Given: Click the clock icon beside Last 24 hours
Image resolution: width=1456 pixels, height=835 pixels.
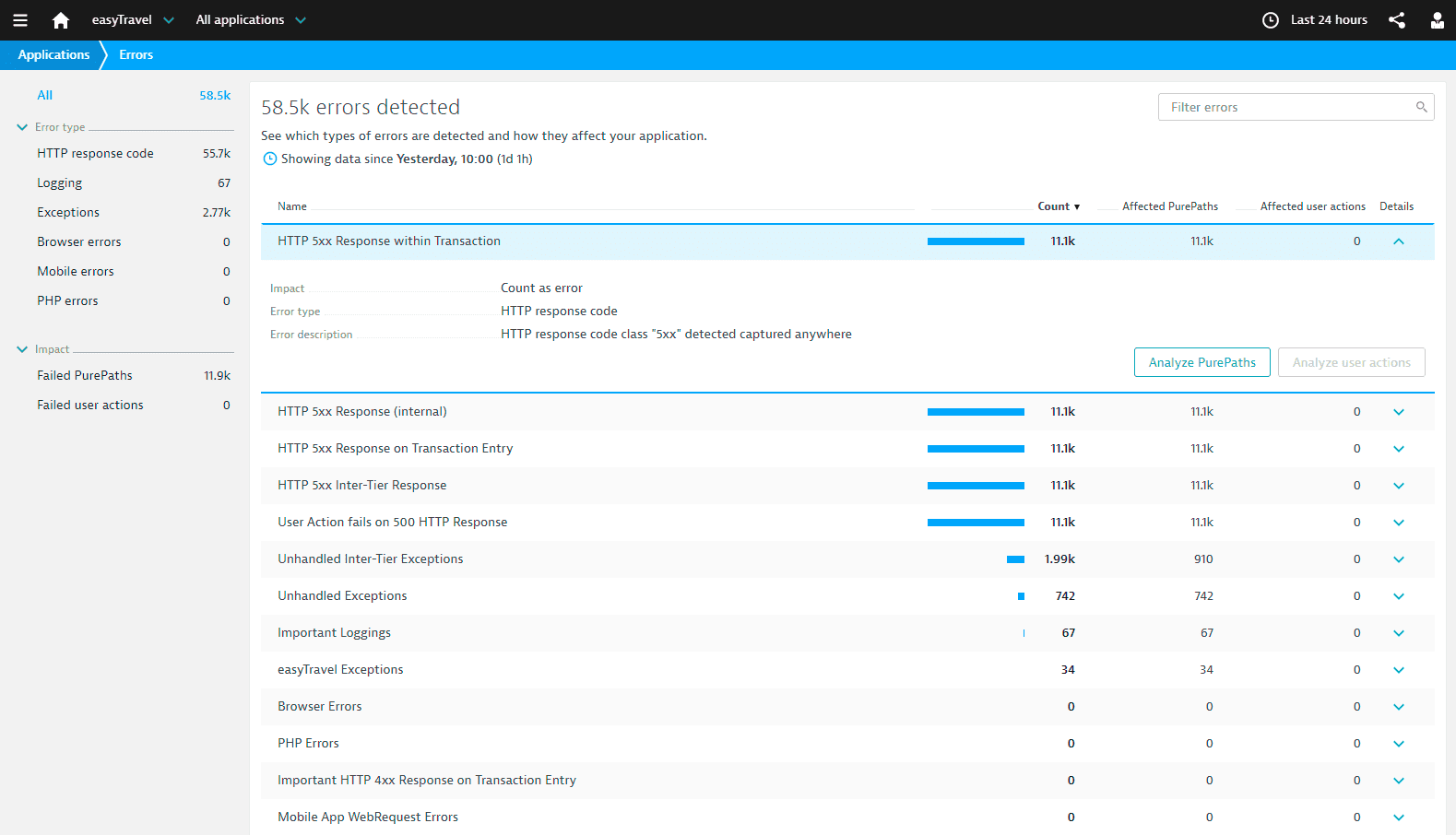Looking at the screenshot, I should [x=1271, y=20].
